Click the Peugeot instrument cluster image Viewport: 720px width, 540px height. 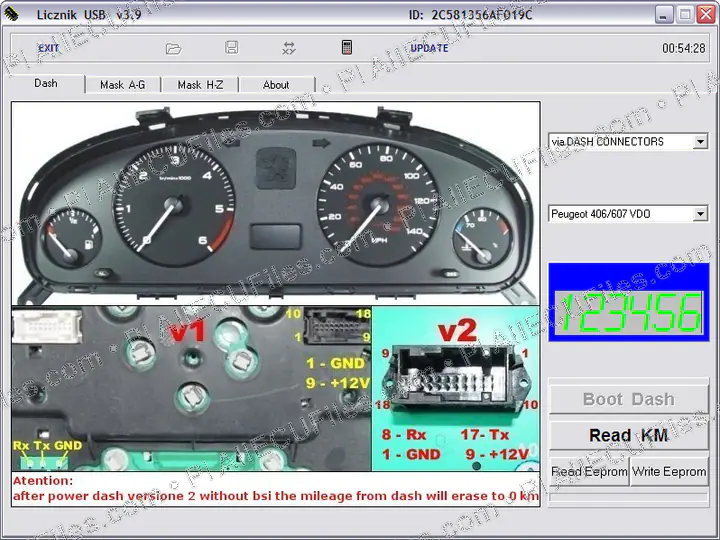pos(276,203)
